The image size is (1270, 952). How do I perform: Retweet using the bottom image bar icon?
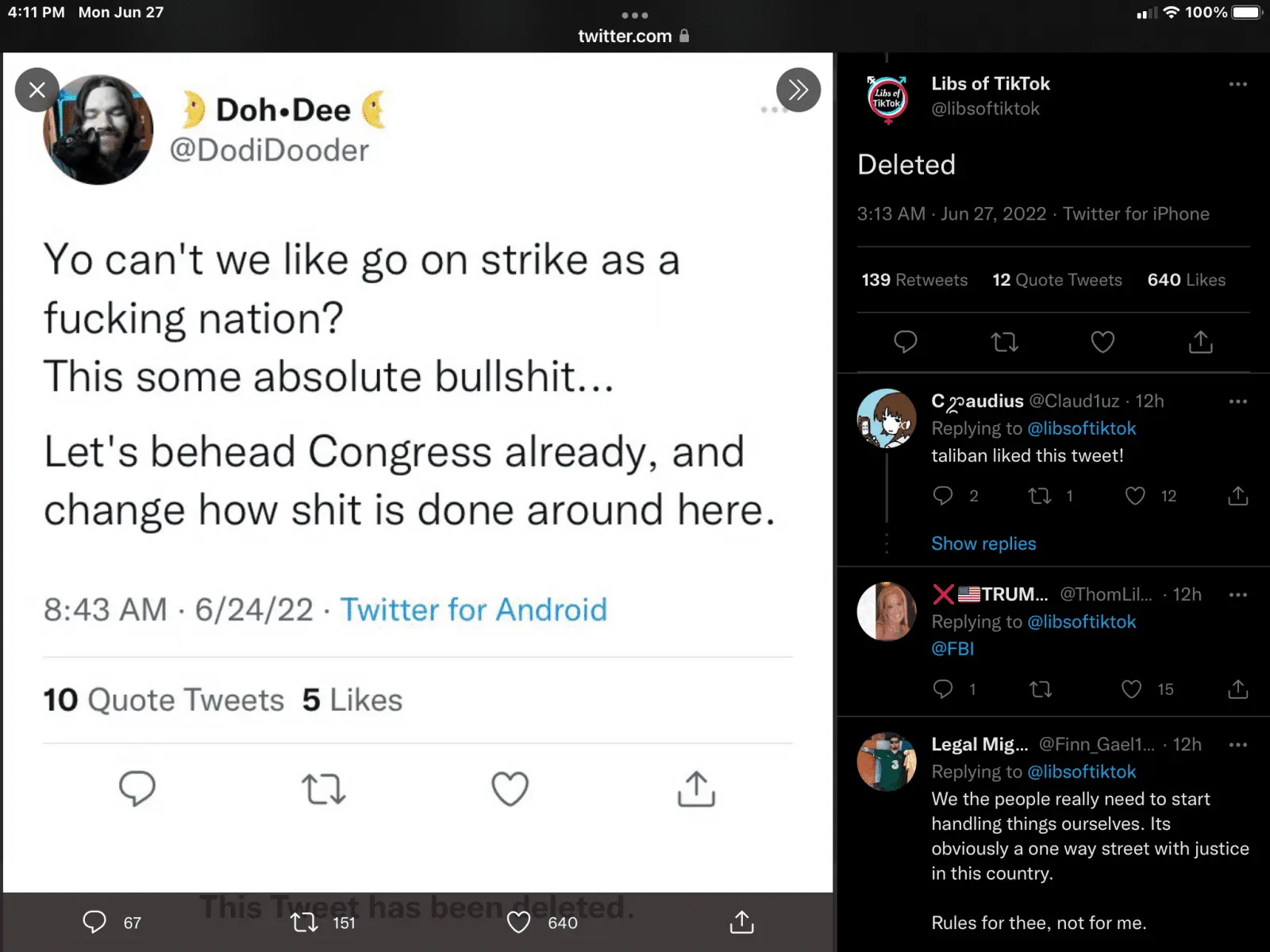click(304, 922)
